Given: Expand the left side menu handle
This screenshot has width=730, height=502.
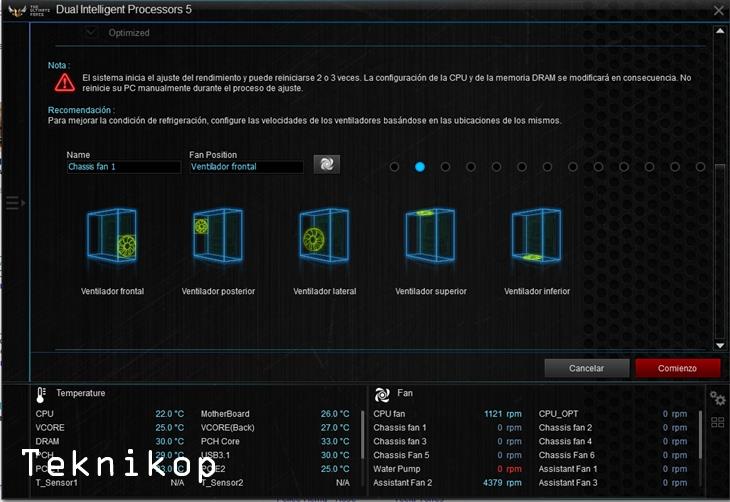Looking at the screenshot, I should (12, 203).
